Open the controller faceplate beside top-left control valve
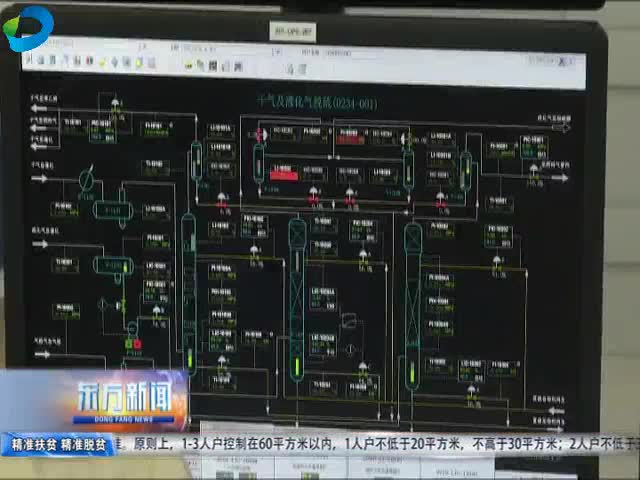 (102, 130)
